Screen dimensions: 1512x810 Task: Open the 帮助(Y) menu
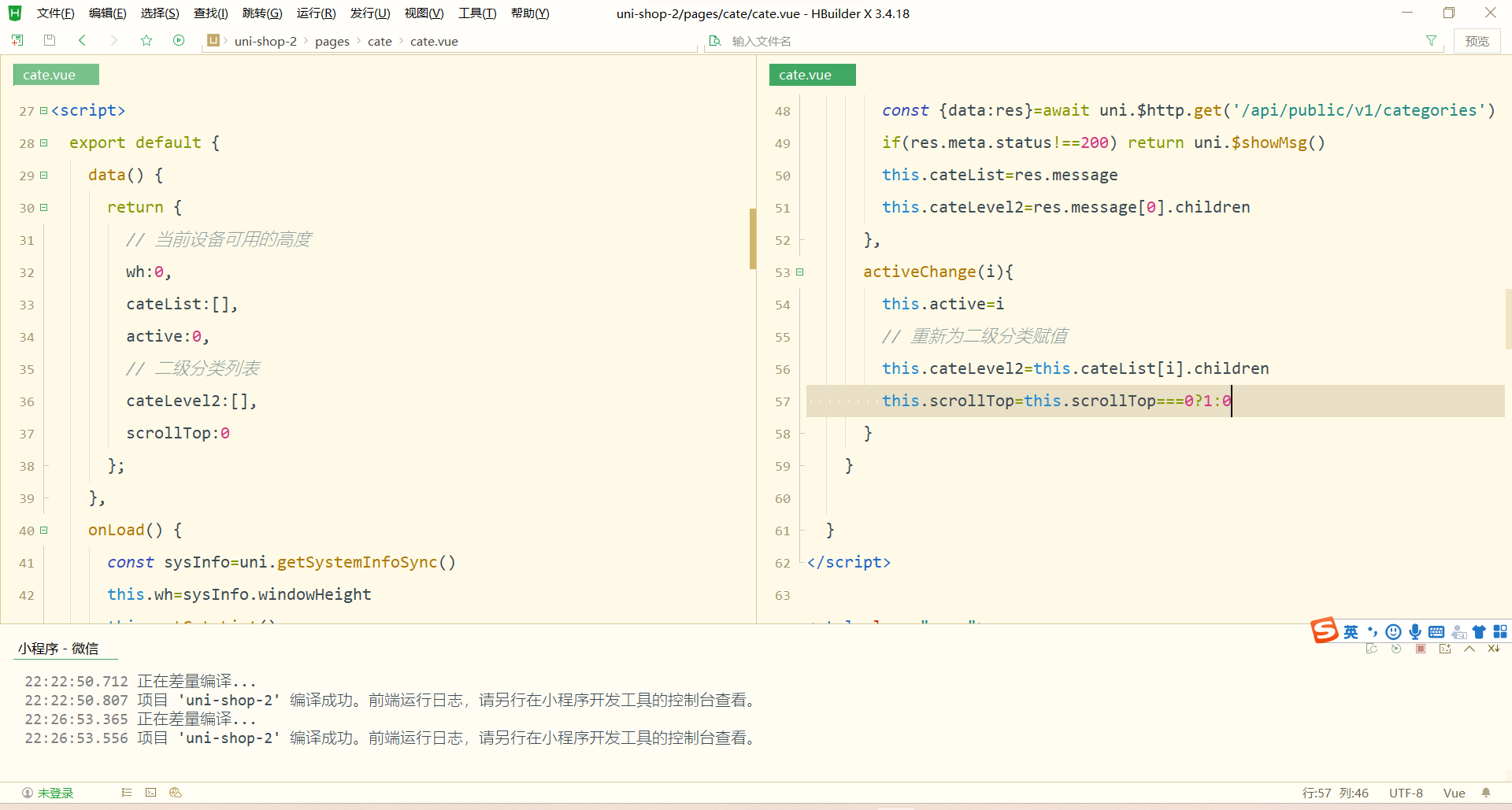click(530, 13)
